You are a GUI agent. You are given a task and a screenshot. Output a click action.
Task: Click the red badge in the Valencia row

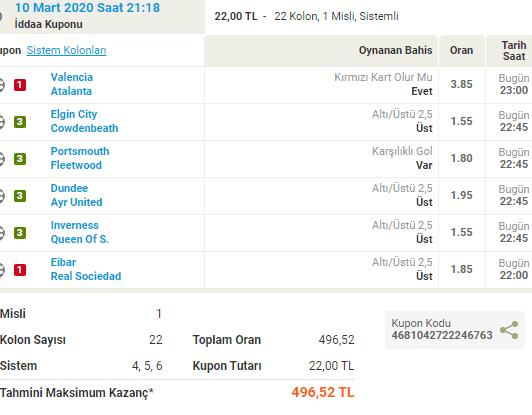coord(20,85)
